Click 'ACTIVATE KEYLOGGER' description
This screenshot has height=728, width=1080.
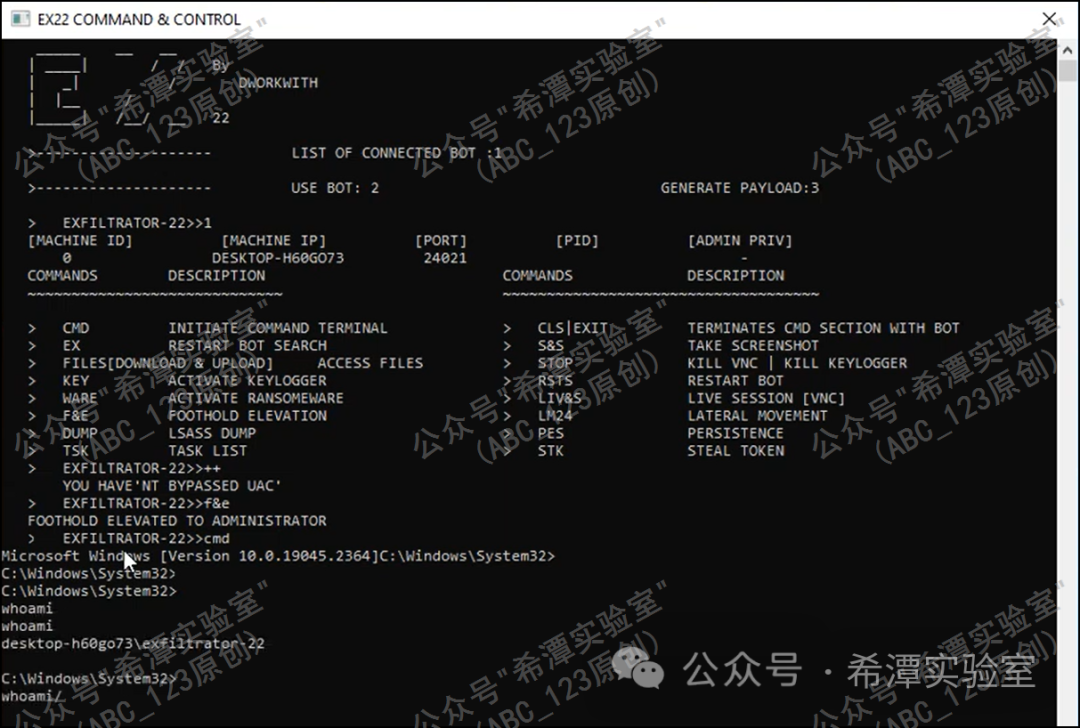coord(247,381)
